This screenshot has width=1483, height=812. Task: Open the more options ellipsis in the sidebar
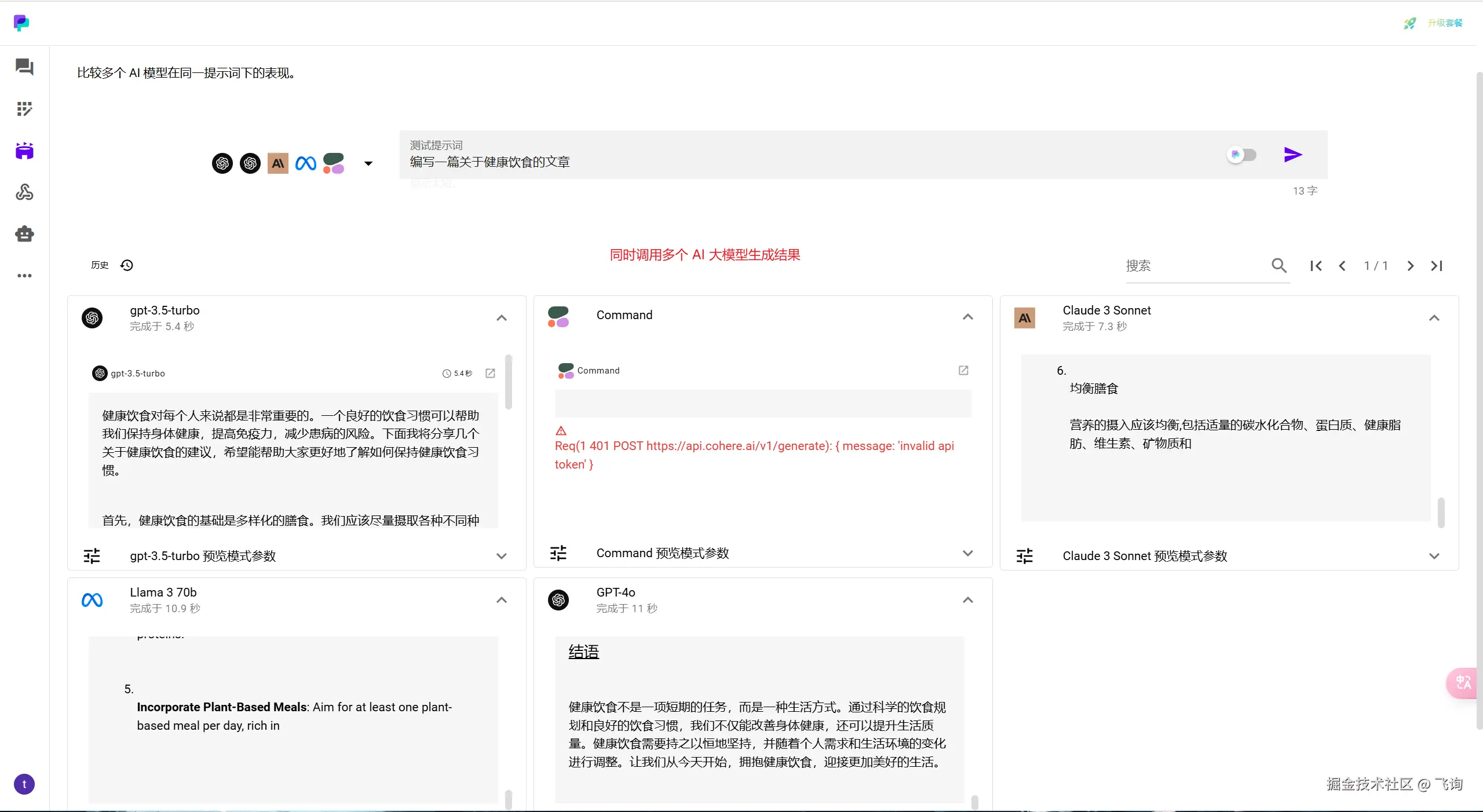[24, 276]
